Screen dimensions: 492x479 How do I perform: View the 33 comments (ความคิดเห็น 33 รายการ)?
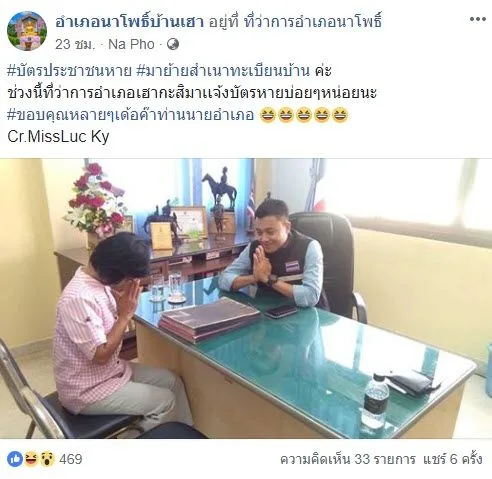click(348, 459)
